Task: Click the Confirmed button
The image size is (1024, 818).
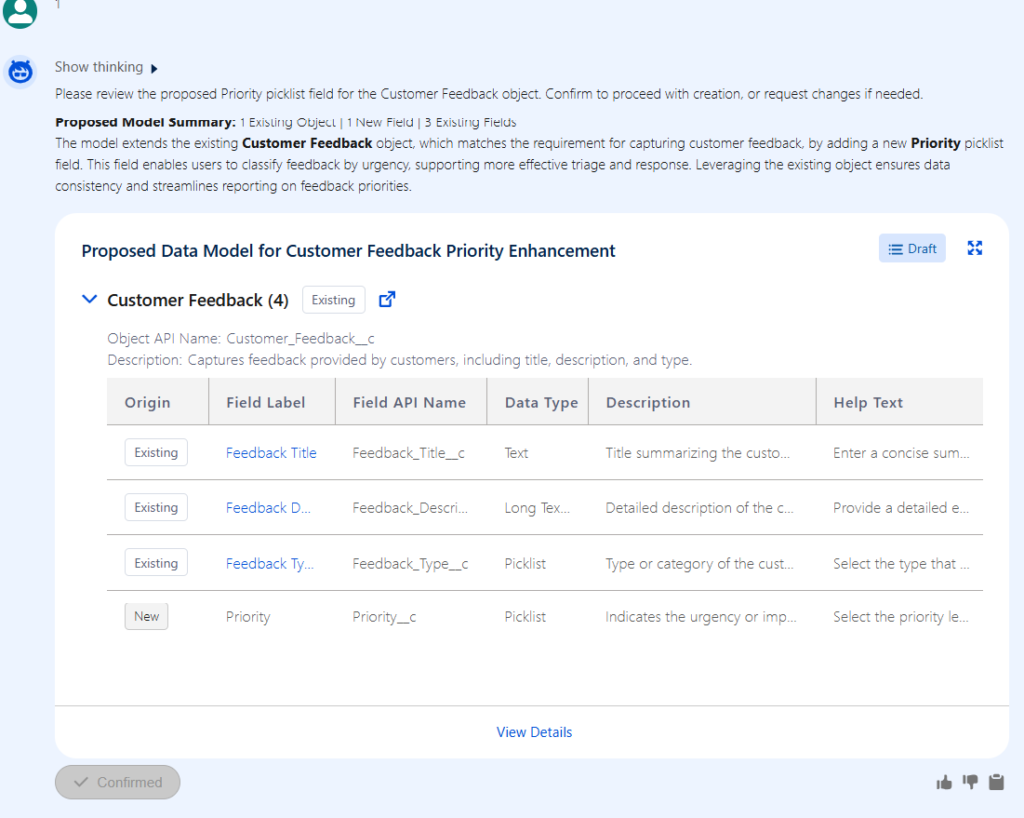Action: tap(118, 782)
